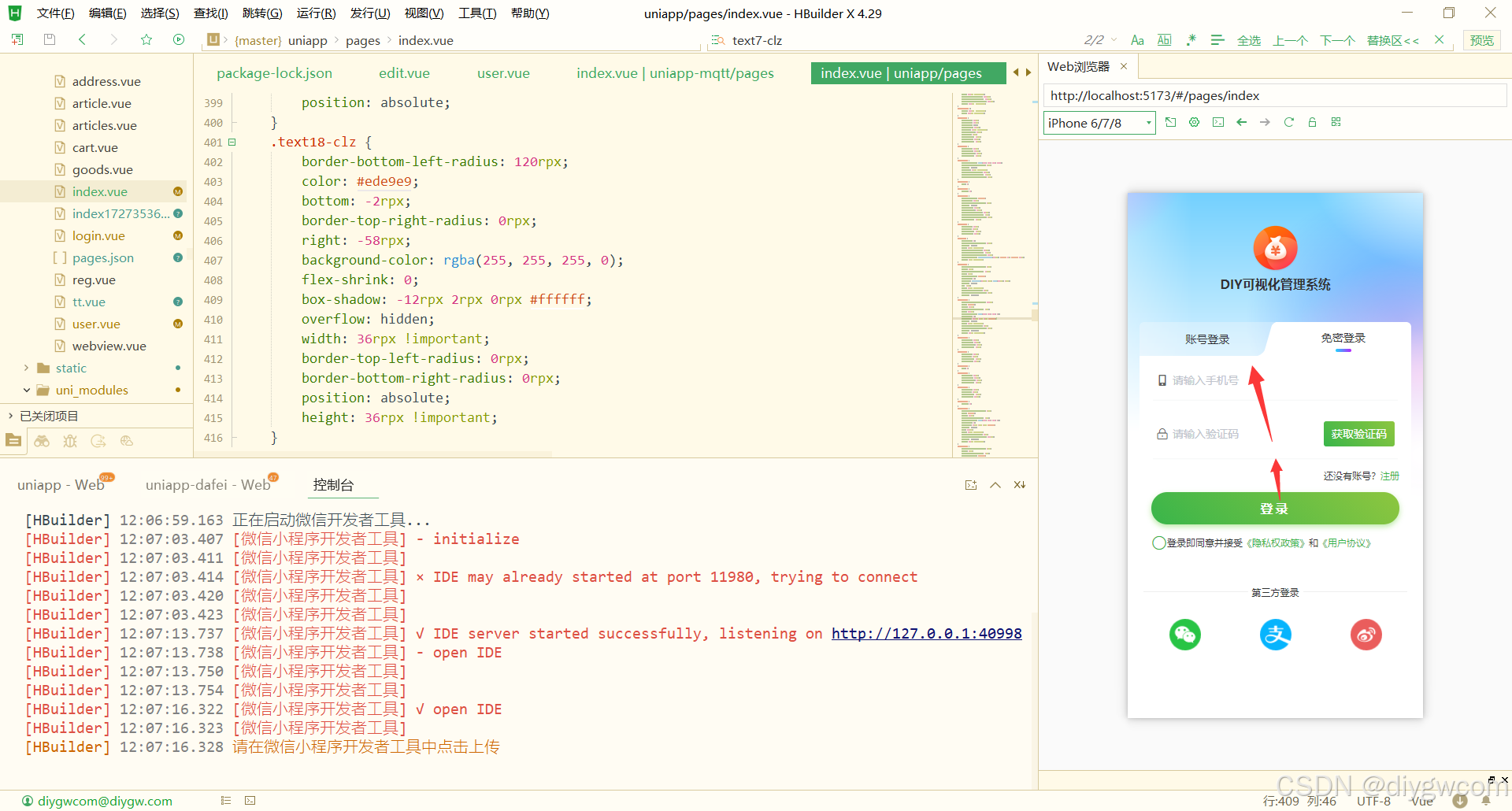
Task: Click the favorites star icon
Action: (x=146, y=39)
